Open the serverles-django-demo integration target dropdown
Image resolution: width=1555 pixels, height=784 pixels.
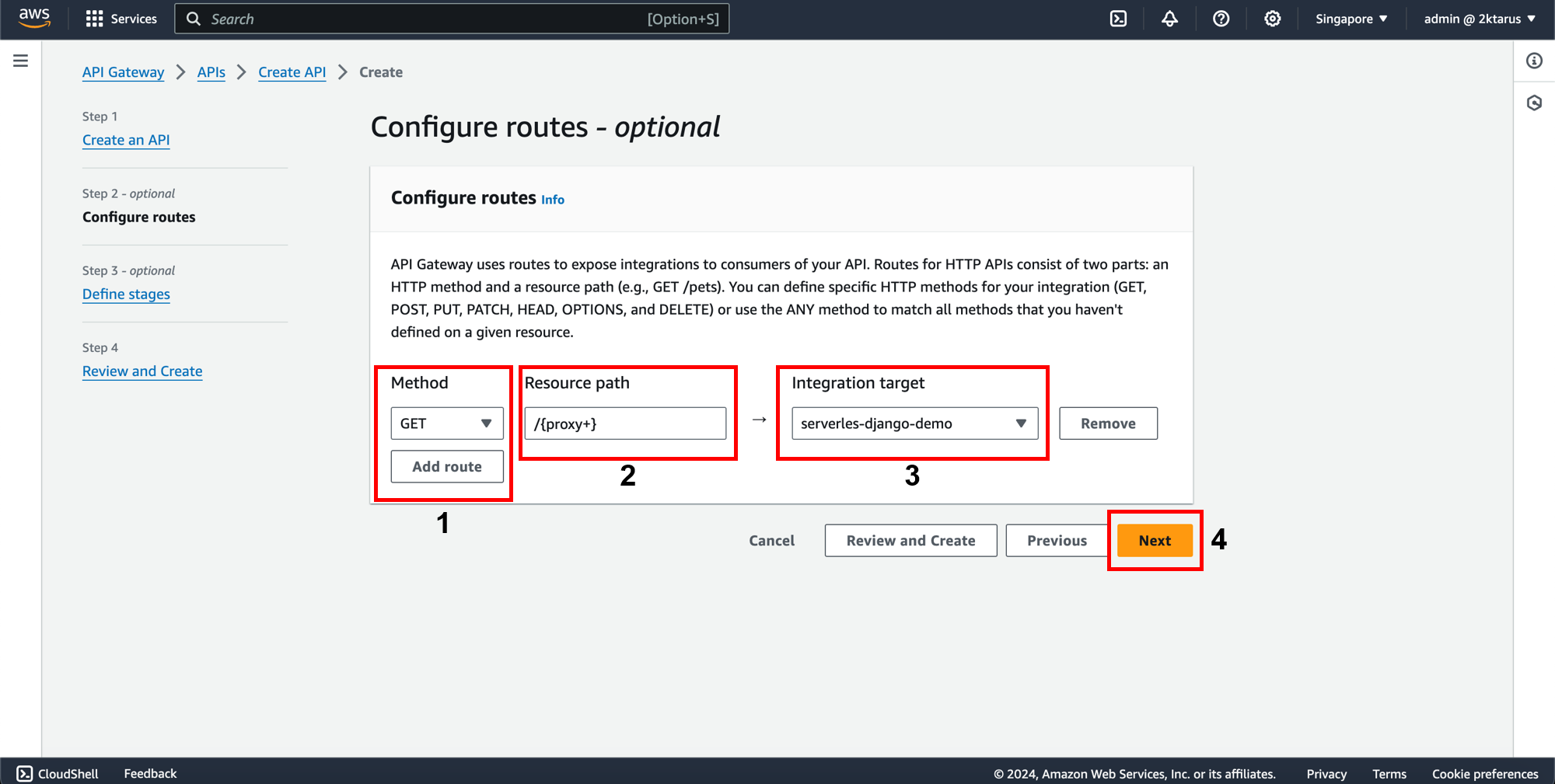point(914,423)
